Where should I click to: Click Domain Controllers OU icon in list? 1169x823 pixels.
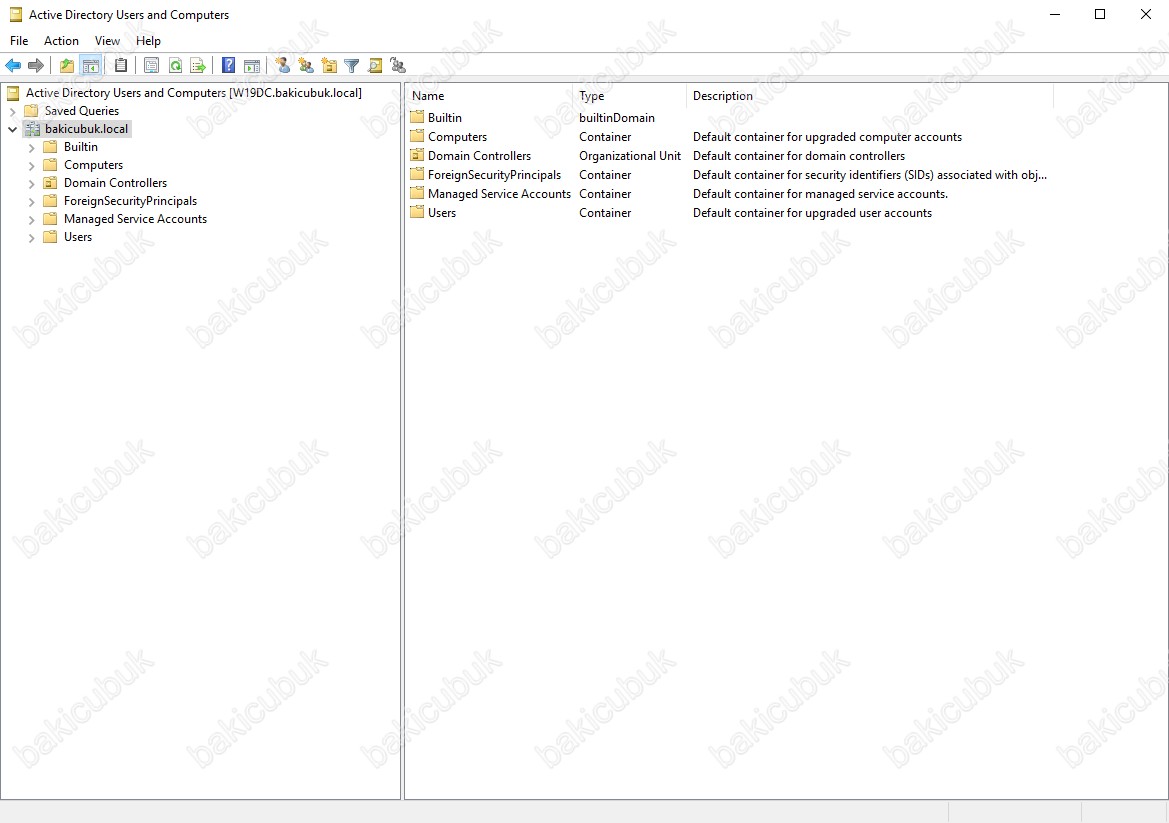[x=417, y=155]
